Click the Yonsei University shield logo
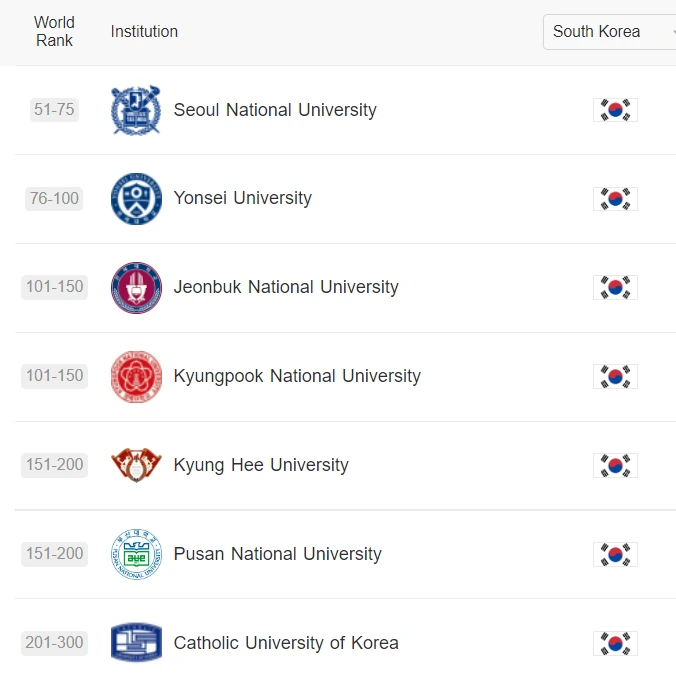Screen dimensions: 676x686 coord(136,199)
